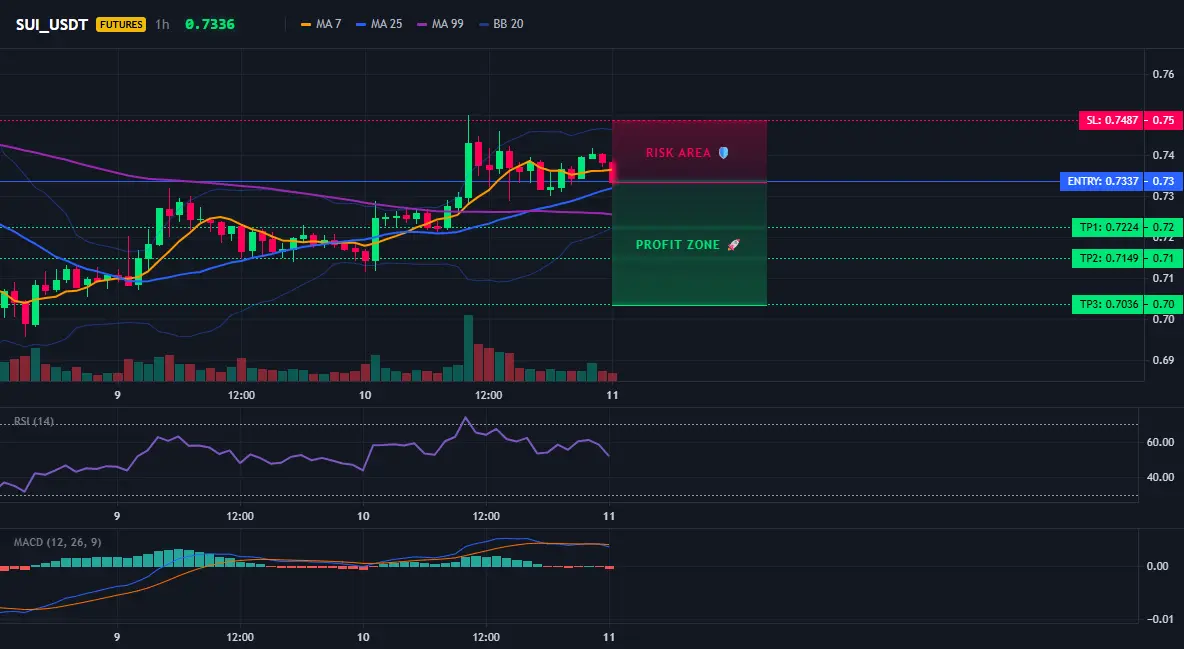Click the 40.00 RSI axis label
This screenshot has width=1184, height=649.
[1161, 477]
